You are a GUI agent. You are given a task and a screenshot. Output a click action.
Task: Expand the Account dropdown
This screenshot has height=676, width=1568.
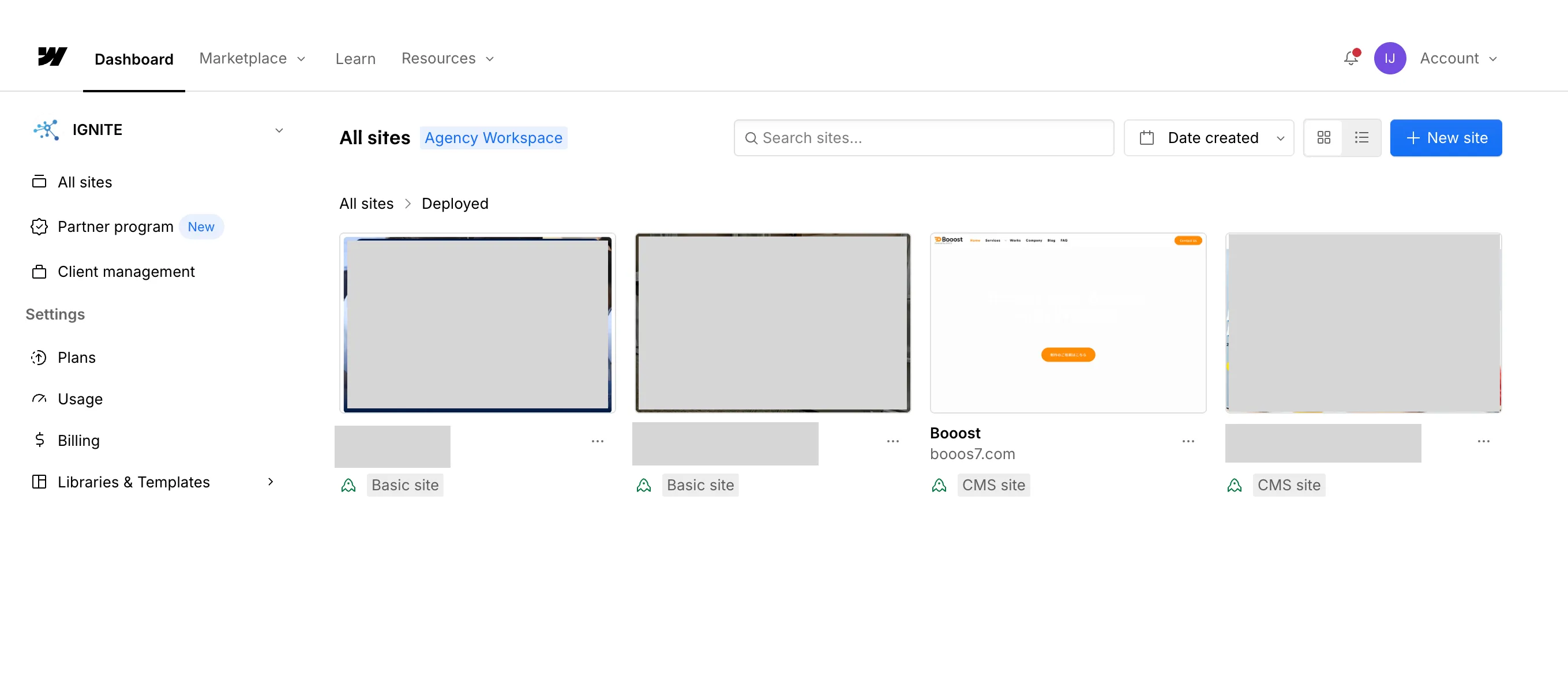[x=1459, y=58]
